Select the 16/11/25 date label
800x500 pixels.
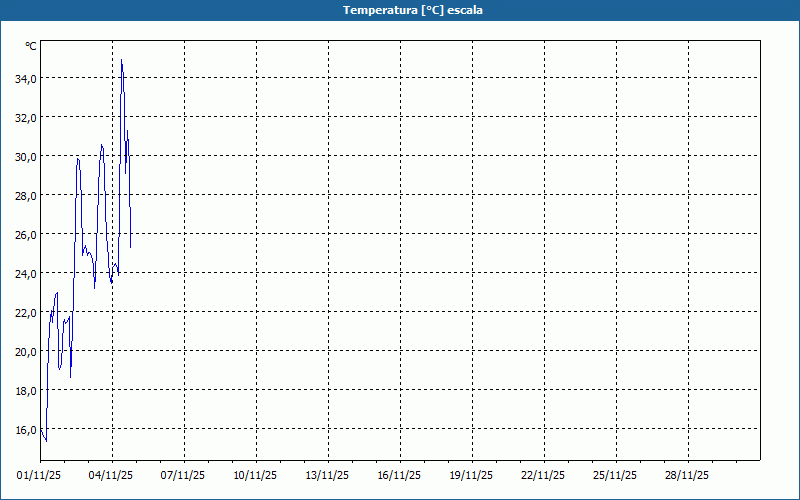point(400,475)
